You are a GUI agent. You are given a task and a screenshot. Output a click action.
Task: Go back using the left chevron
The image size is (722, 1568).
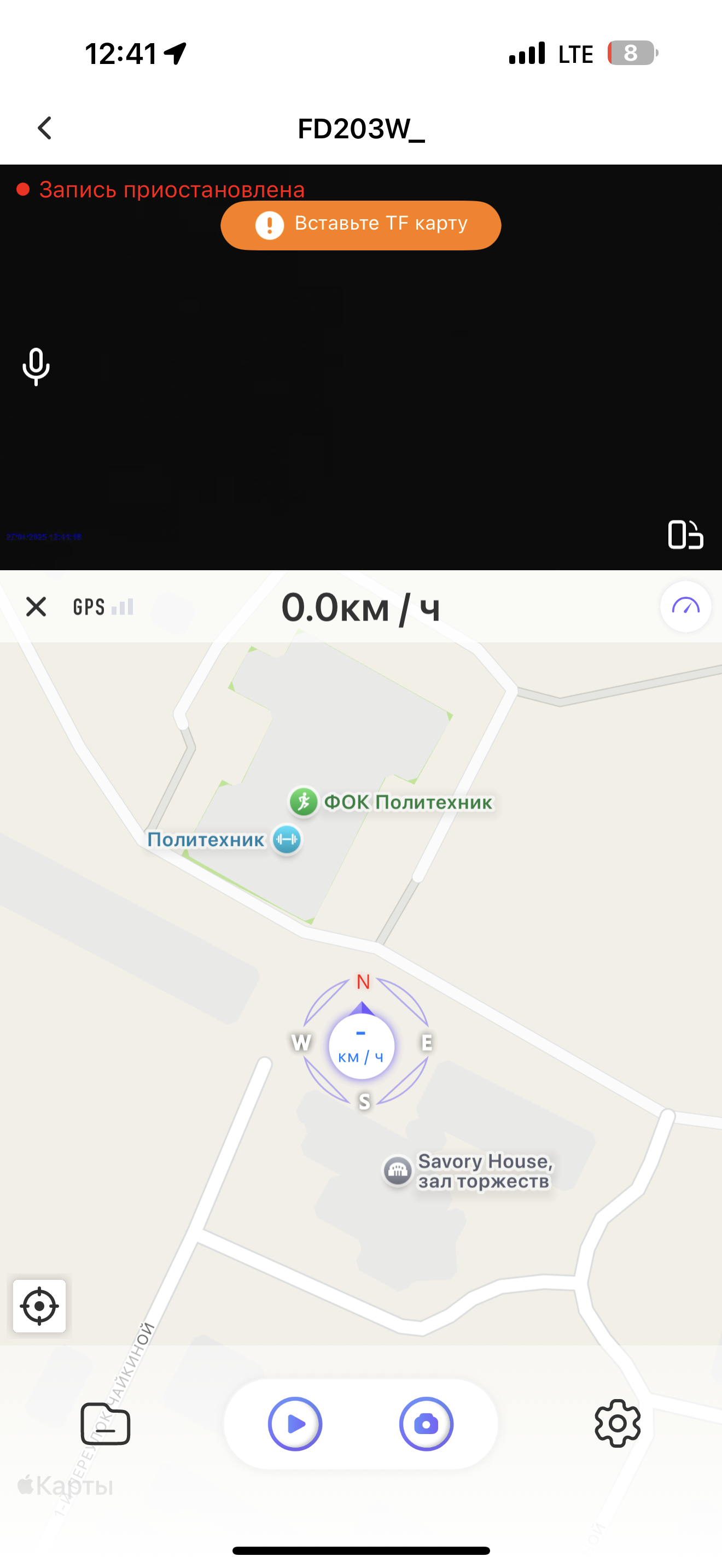[44, 128]
